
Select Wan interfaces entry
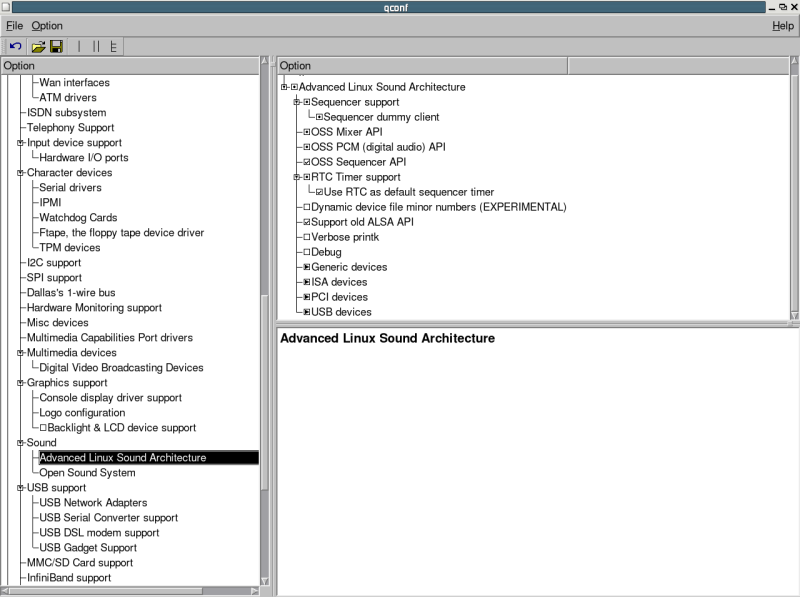74,83
